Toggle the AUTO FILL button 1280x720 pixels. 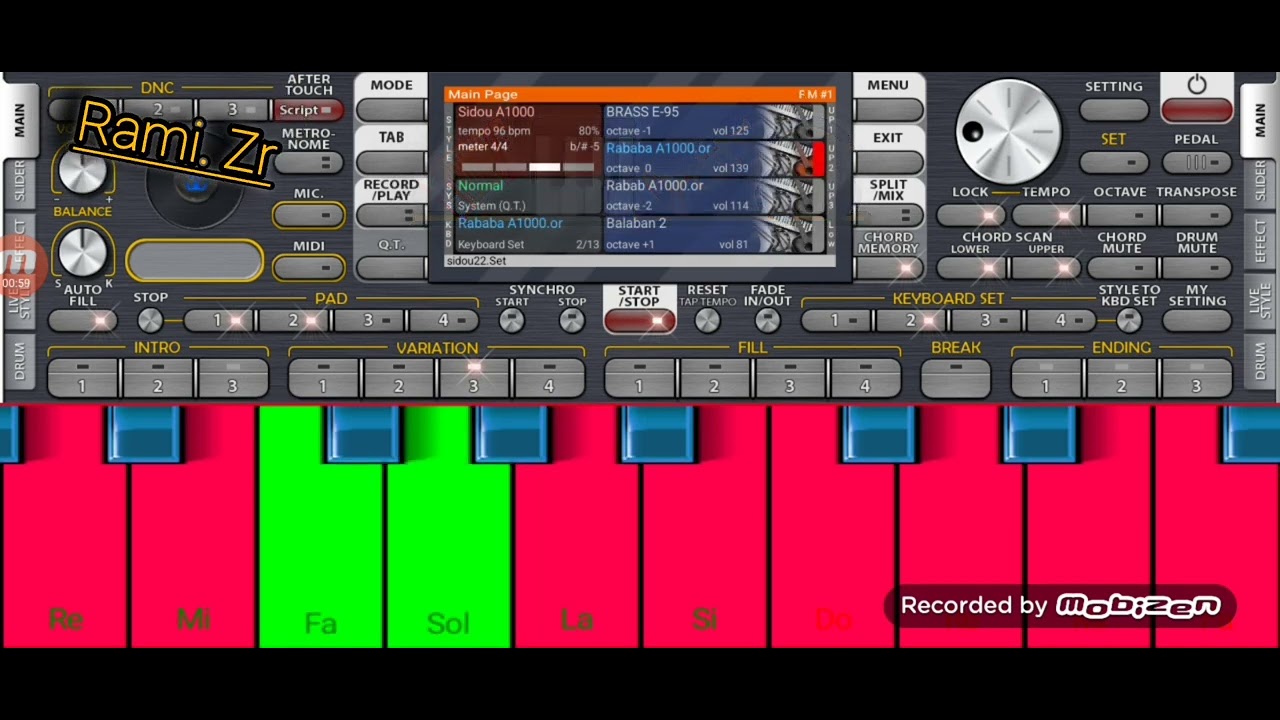click(83, 321)
